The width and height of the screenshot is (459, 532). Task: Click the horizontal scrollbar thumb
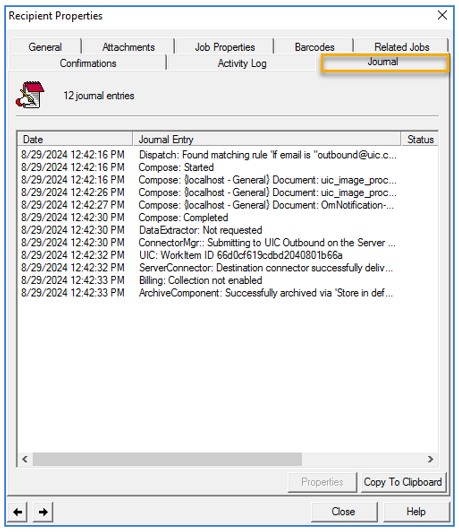167,459
